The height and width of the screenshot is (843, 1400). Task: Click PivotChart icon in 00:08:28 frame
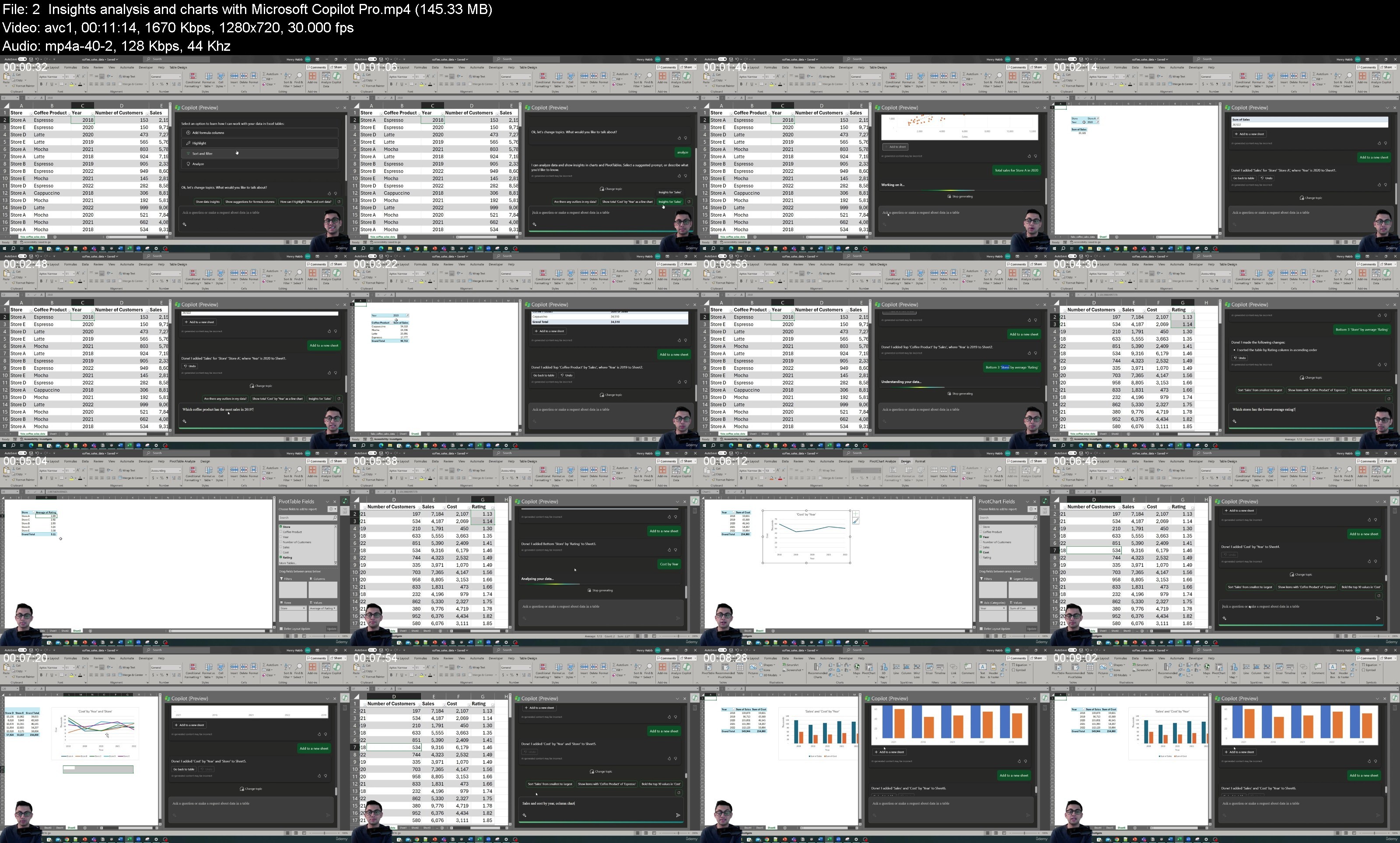[868, 667]
